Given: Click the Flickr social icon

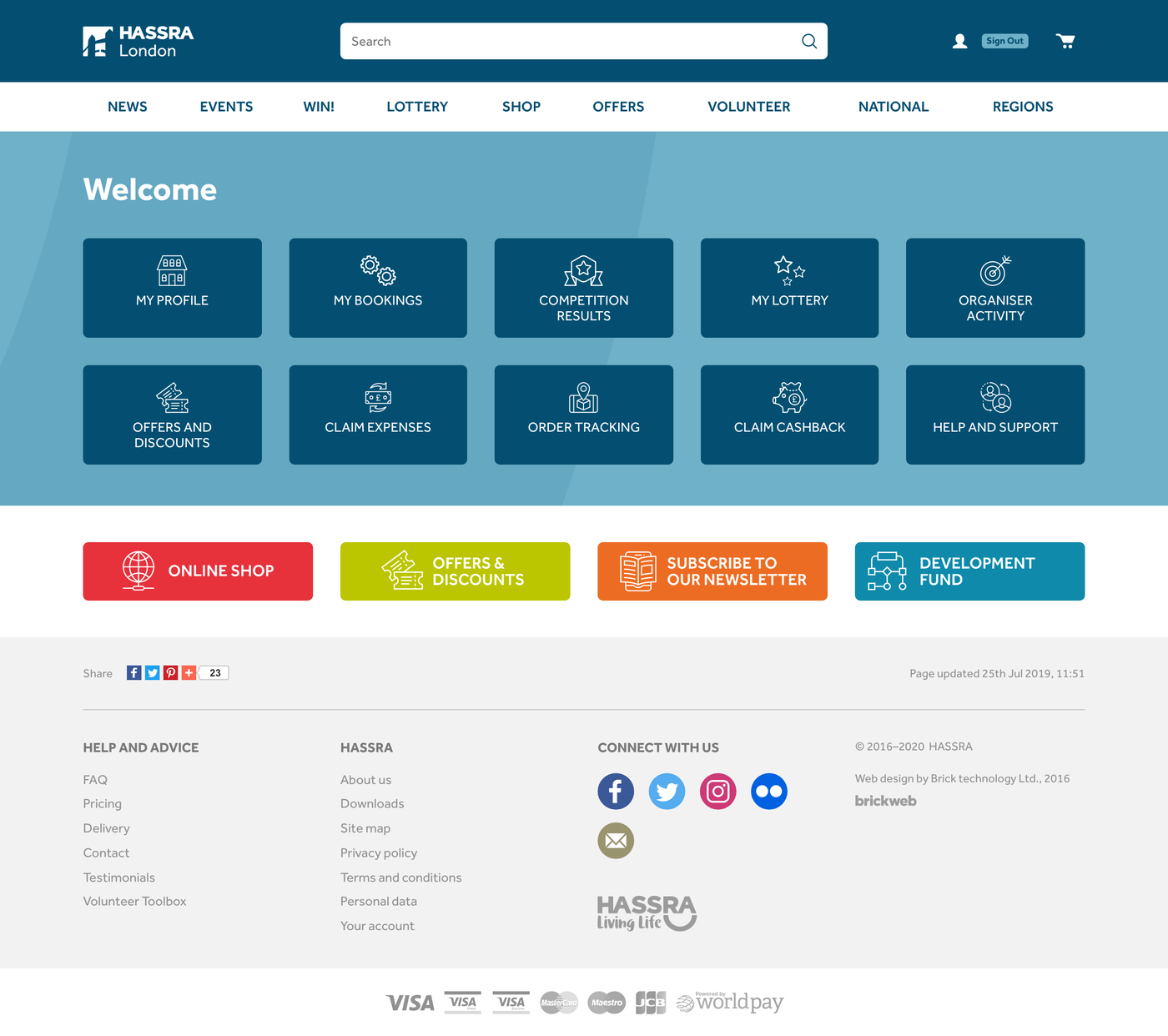Looking at the screenshot, I should tap(768, 791).
